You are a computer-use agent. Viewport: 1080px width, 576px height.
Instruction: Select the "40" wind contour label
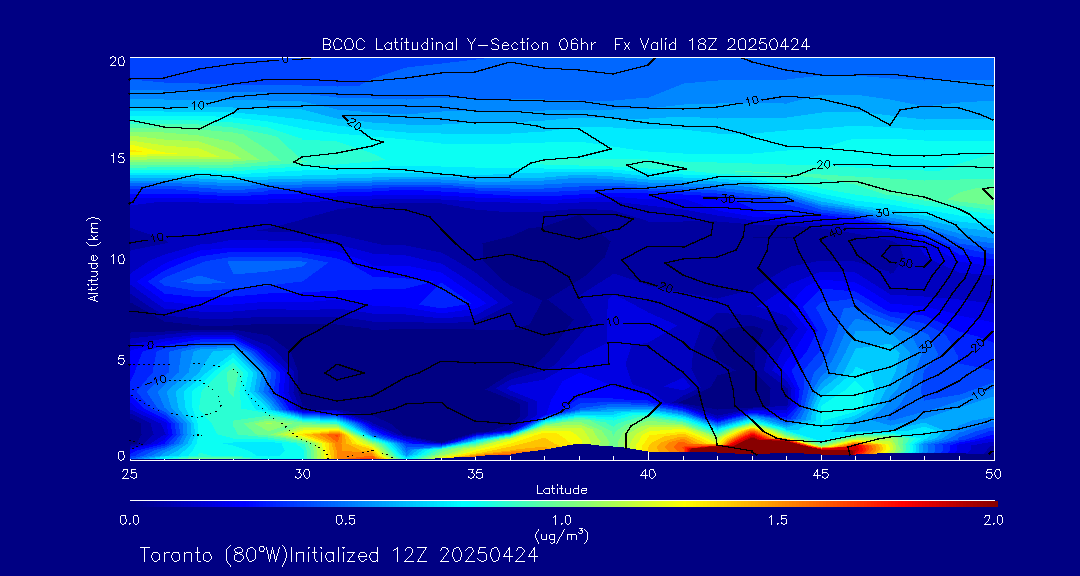[x=835, y=233]
